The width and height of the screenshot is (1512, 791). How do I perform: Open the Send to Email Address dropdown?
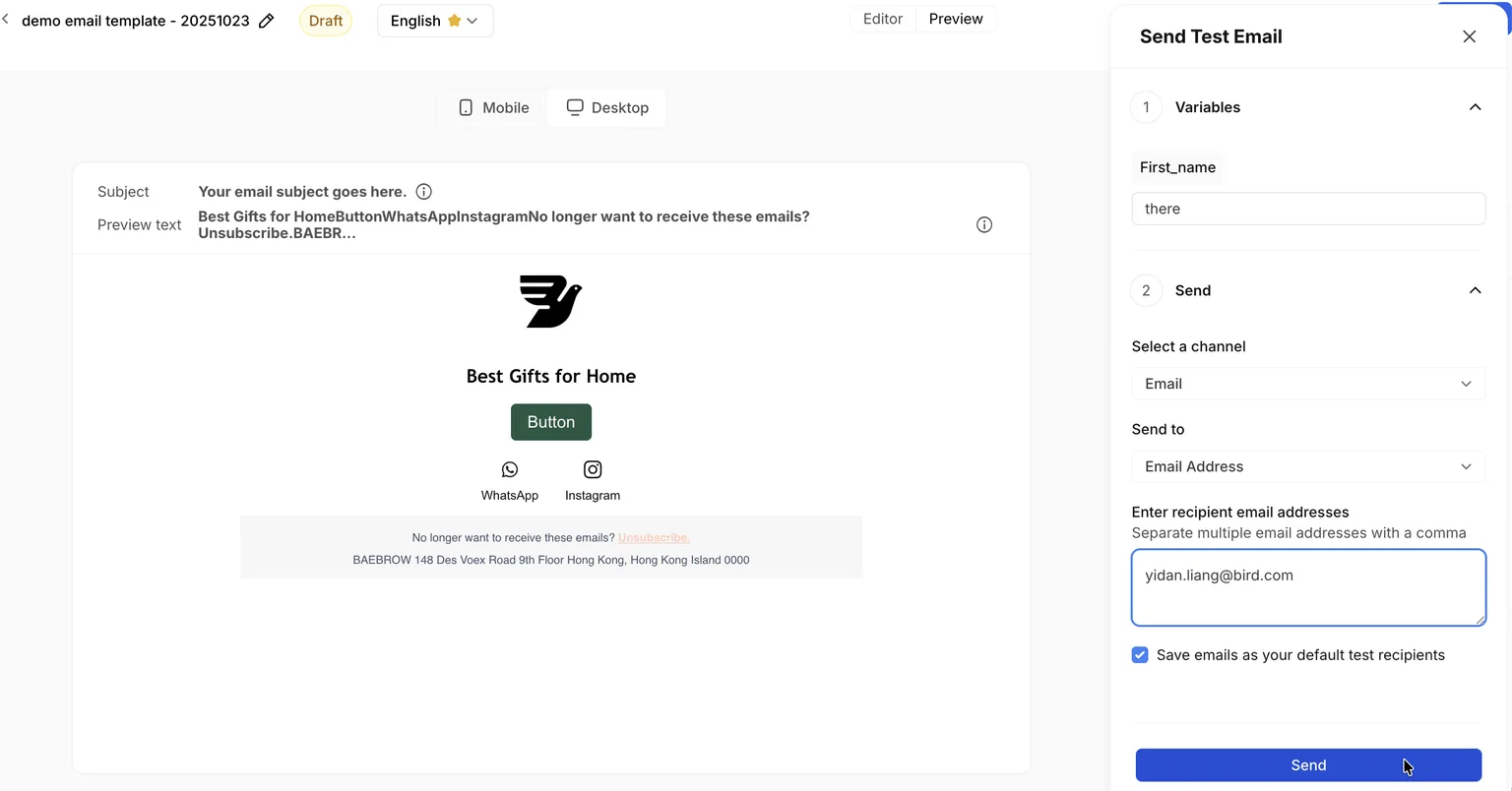(1308, 466)
